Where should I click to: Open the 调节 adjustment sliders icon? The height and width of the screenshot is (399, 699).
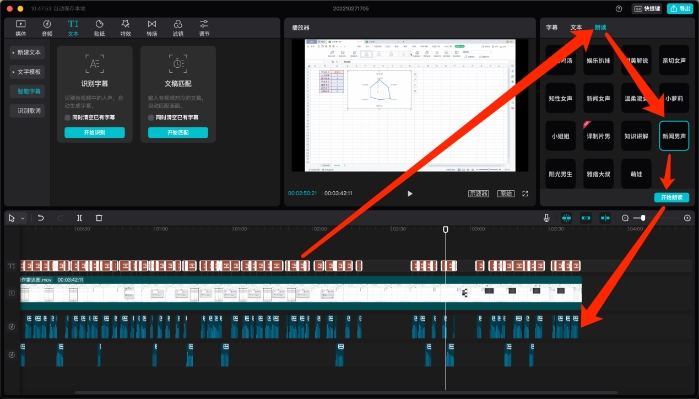(x=204, y=28)
